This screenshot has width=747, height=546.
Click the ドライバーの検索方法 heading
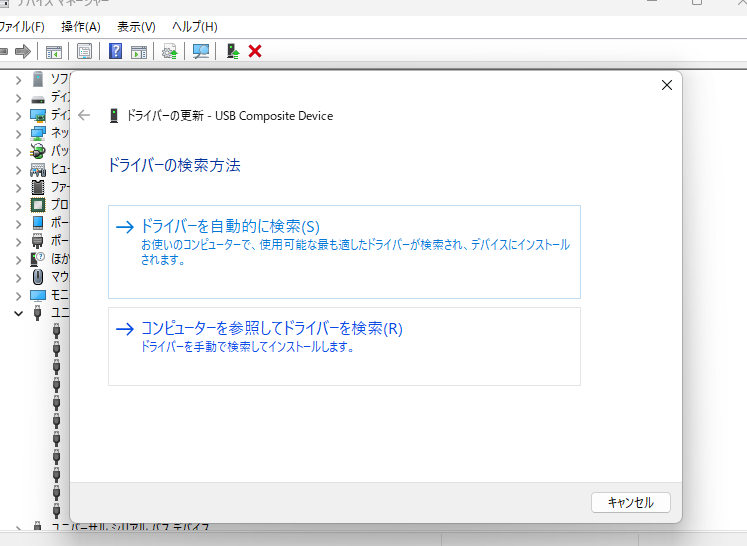(174, 165)
